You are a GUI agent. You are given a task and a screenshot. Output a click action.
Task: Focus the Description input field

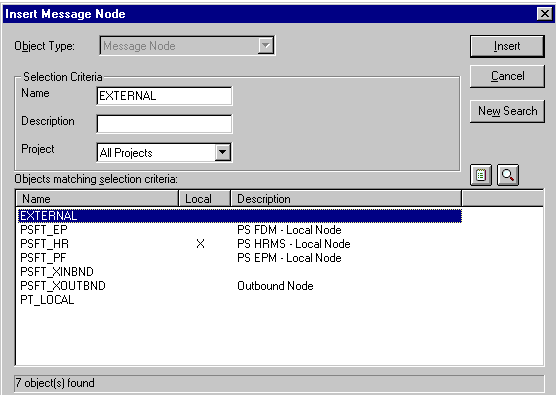click(164, 124)
